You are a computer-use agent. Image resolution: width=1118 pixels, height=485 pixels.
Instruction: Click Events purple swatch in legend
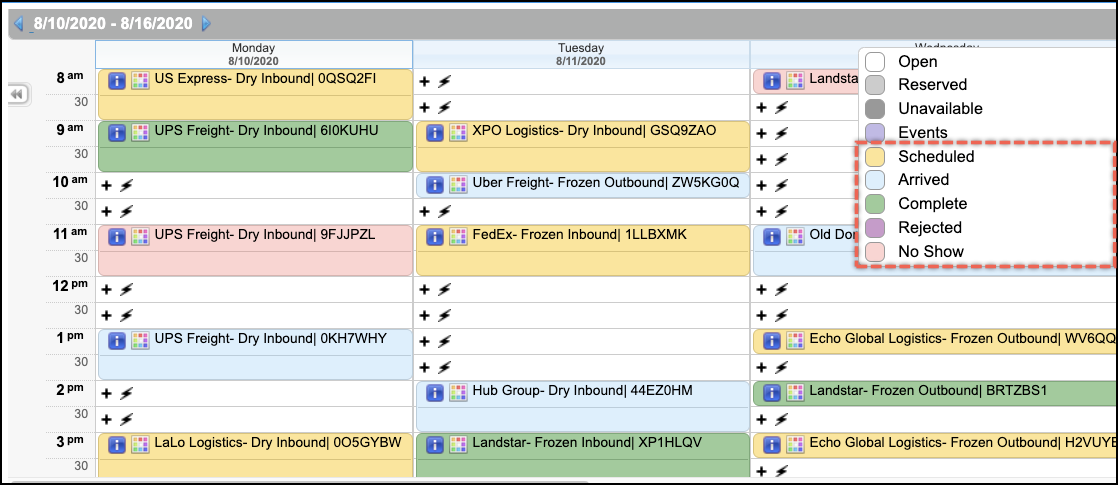tap(875, 132)
